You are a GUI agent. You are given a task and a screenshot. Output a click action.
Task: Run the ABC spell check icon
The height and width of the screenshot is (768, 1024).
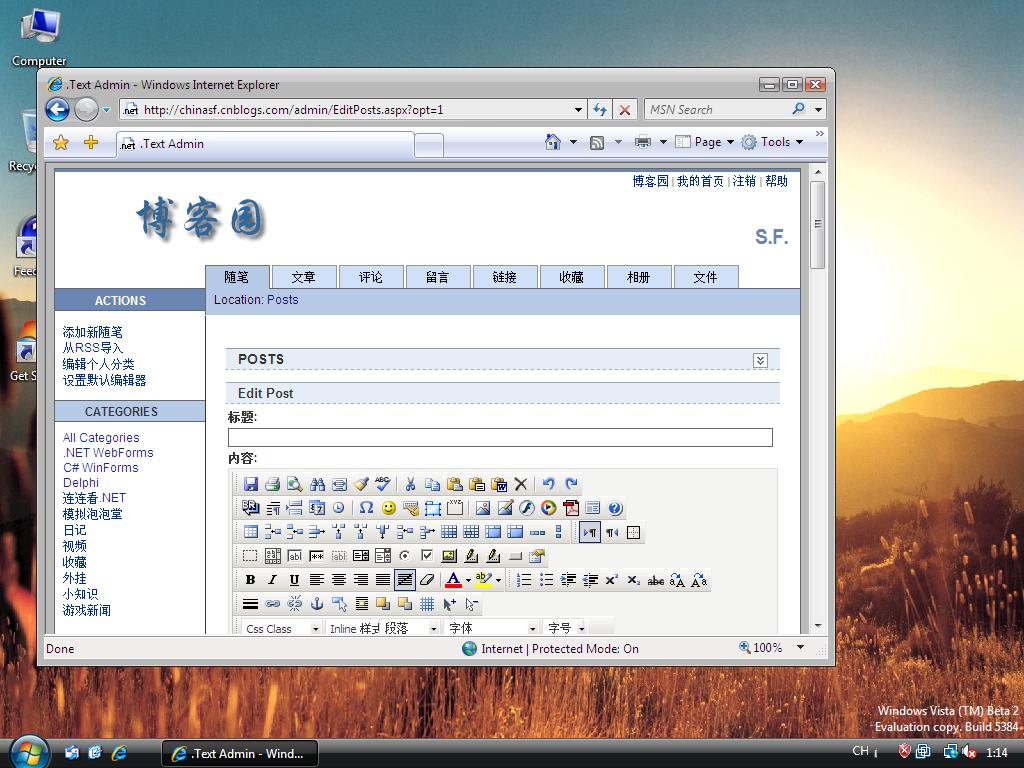[x=383, y=484]
